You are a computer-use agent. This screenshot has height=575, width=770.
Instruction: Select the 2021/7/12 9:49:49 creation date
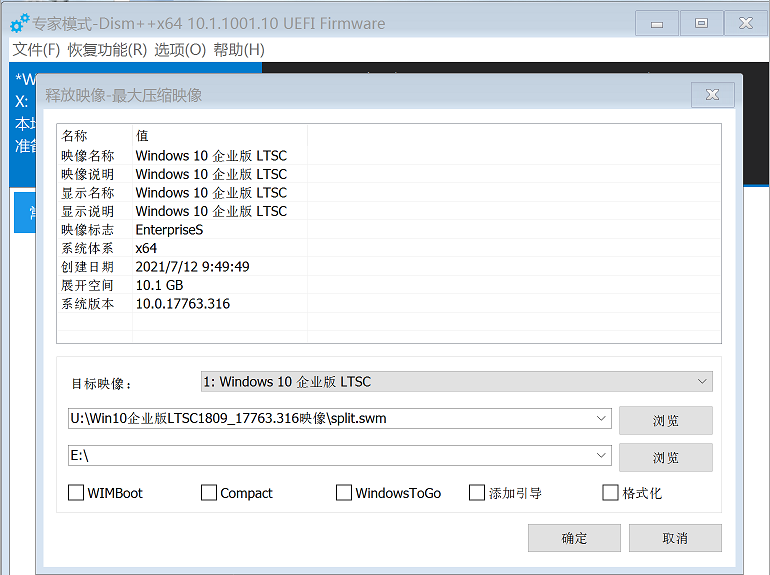click(x=192, y=267)
